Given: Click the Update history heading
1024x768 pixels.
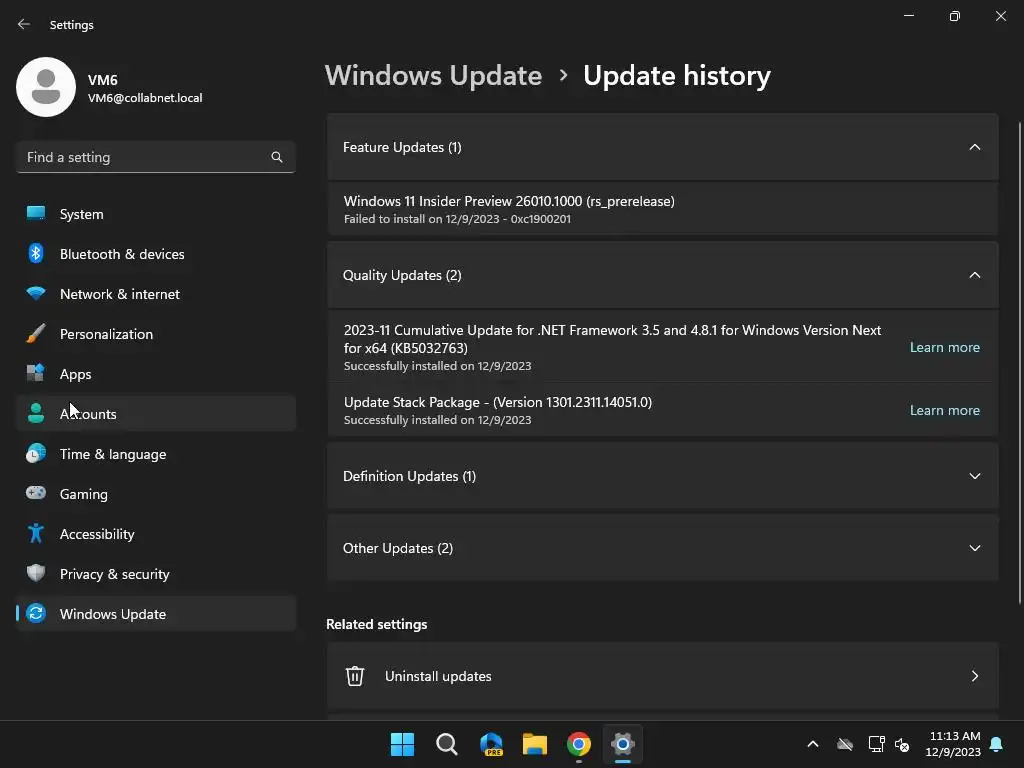Looking at the screenshot, I should click(677, 76).
